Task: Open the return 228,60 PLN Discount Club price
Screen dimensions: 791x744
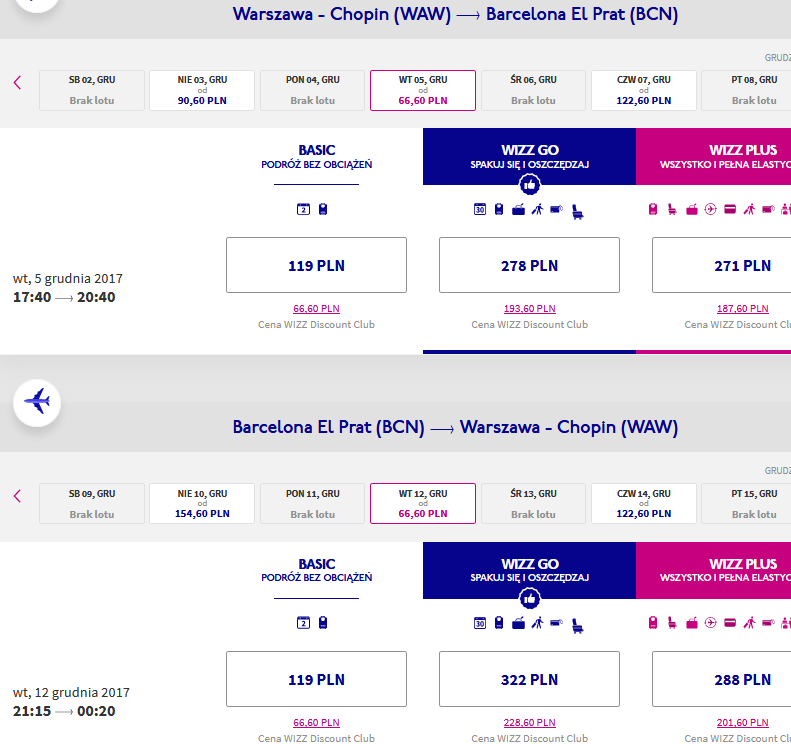Action: [529, 723]
